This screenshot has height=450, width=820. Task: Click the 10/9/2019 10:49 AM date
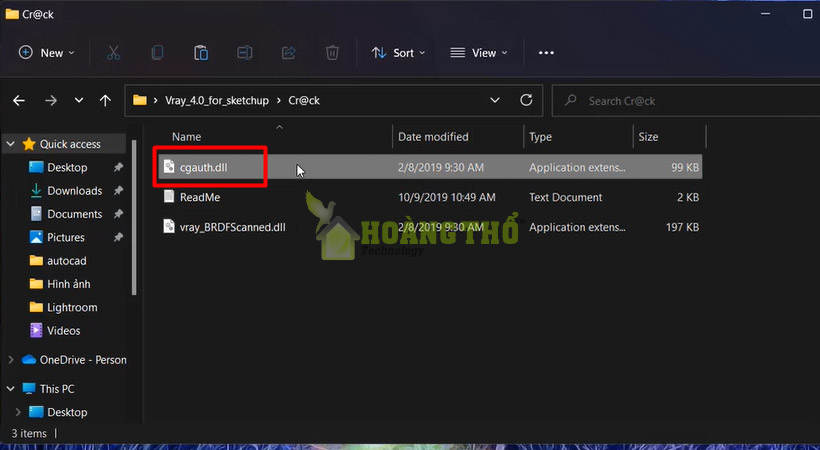[447, 197]
